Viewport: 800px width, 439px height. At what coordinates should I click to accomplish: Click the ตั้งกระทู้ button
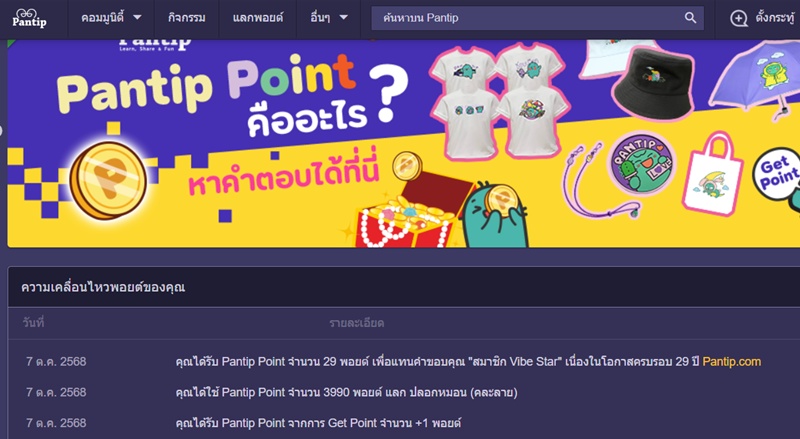764,18
